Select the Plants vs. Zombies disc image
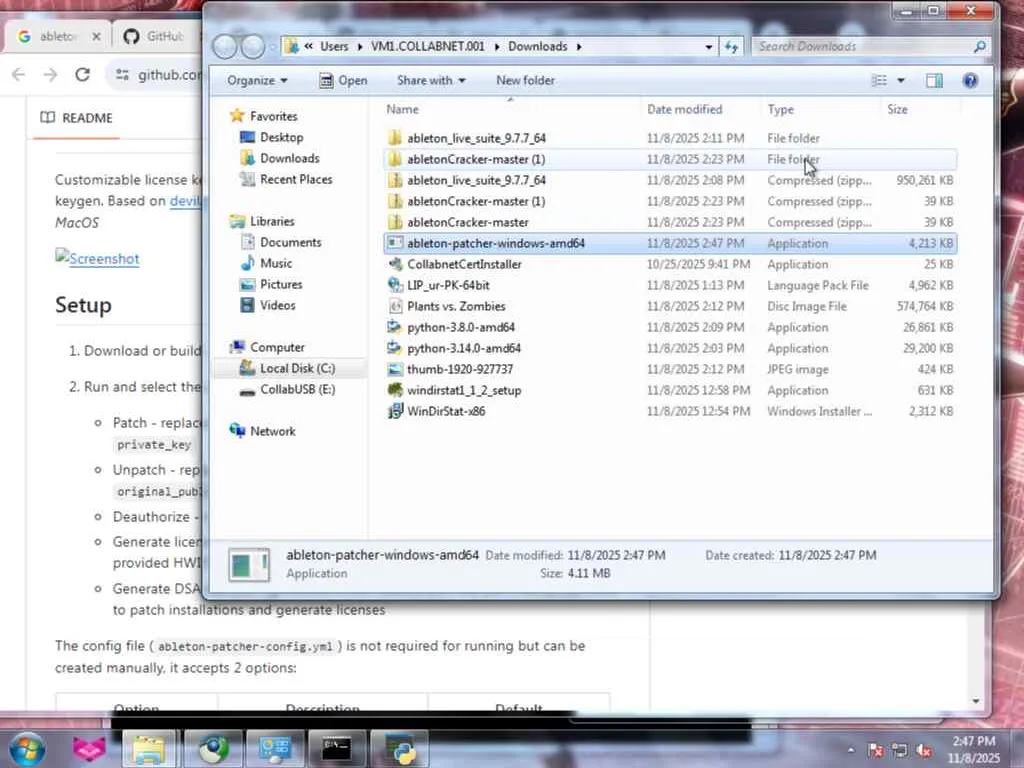The image size is (1024, 768). (670, 306)
